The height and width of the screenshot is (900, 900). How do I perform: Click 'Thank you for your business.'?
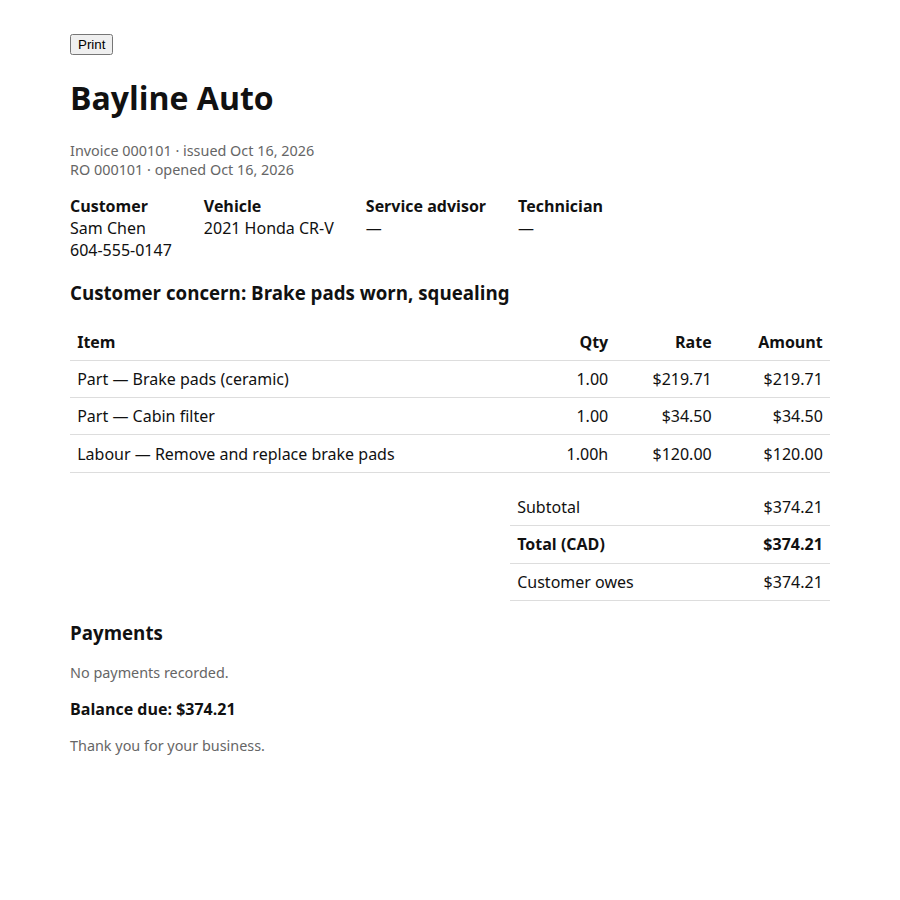[x=168, y=746]
